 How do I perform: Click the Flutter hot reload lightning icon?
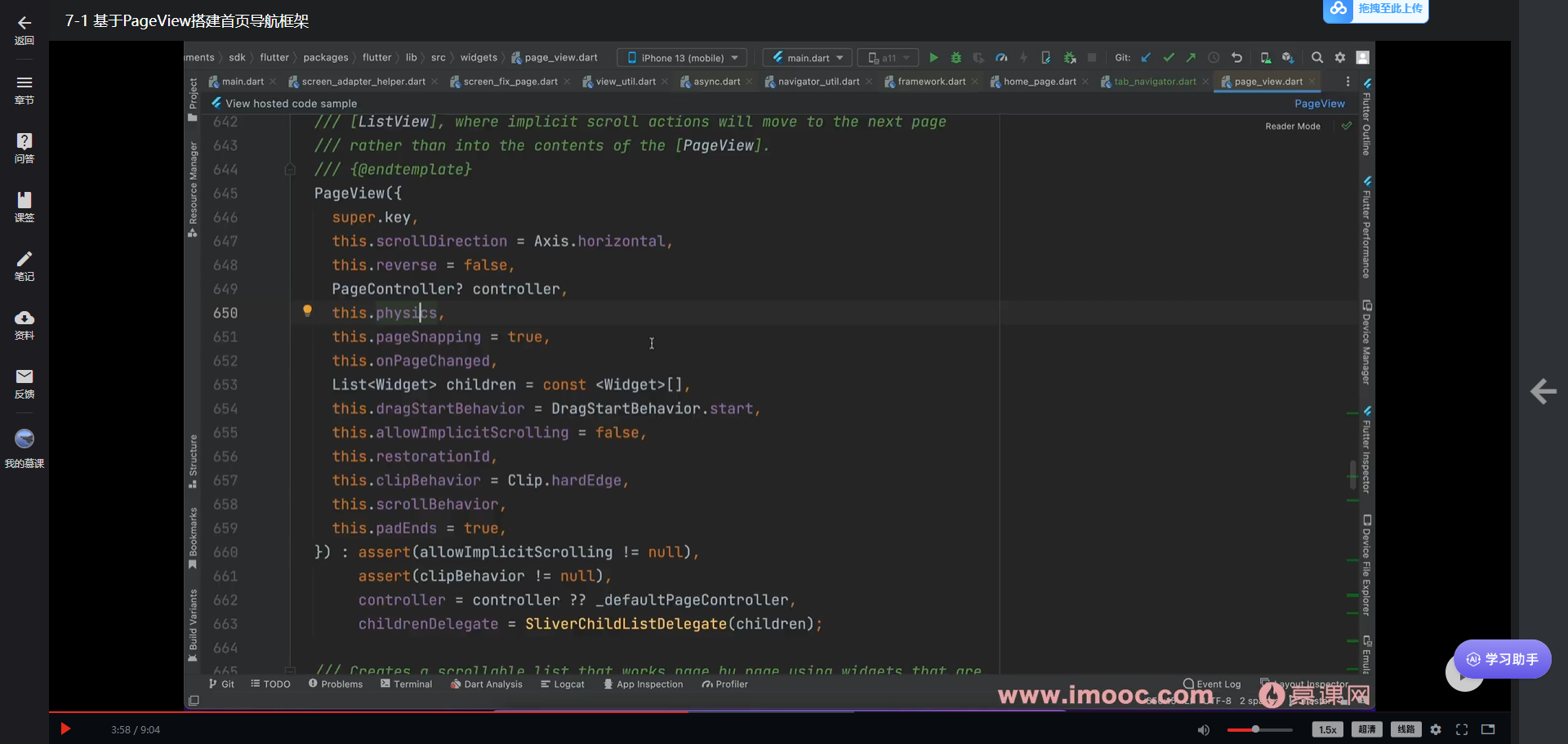(1023, 58)
